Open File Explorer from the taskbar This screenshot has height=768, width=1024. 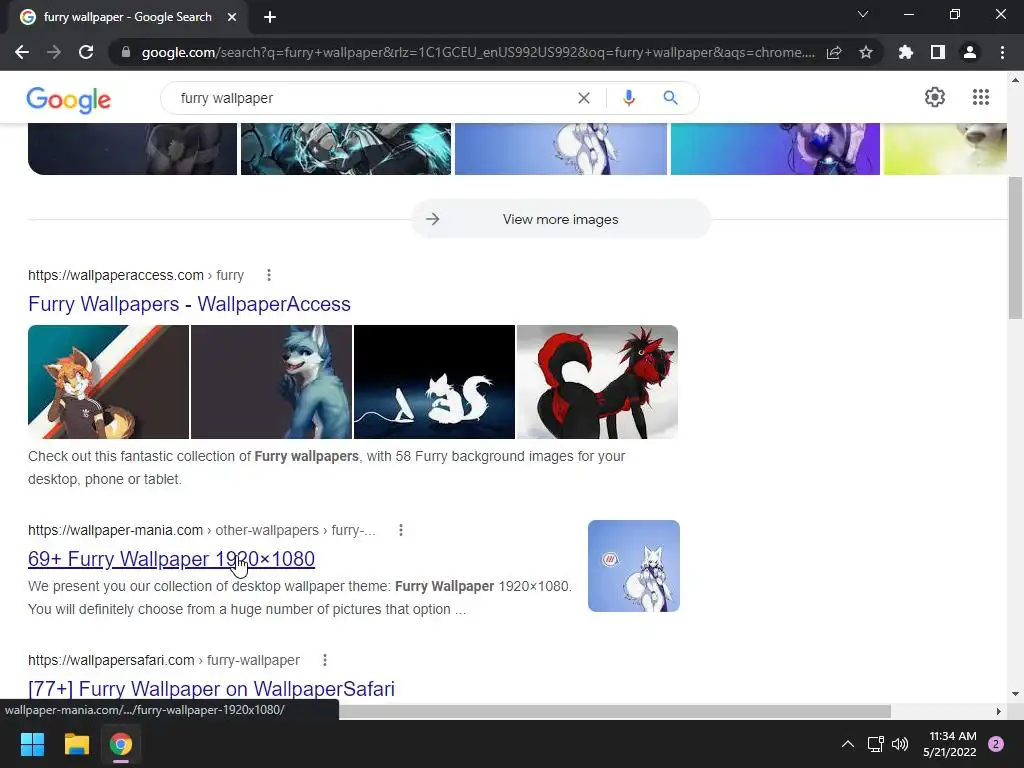[76, 744]
